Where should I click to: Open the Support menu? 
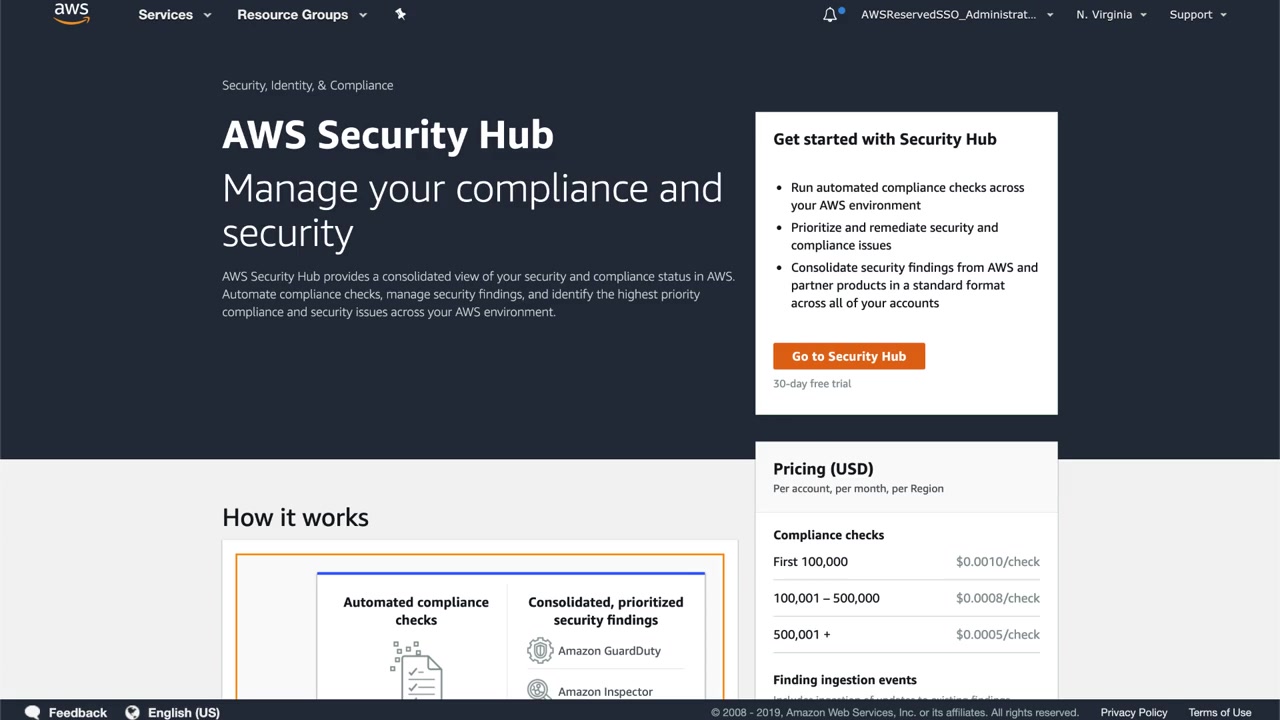(1198, 15)
